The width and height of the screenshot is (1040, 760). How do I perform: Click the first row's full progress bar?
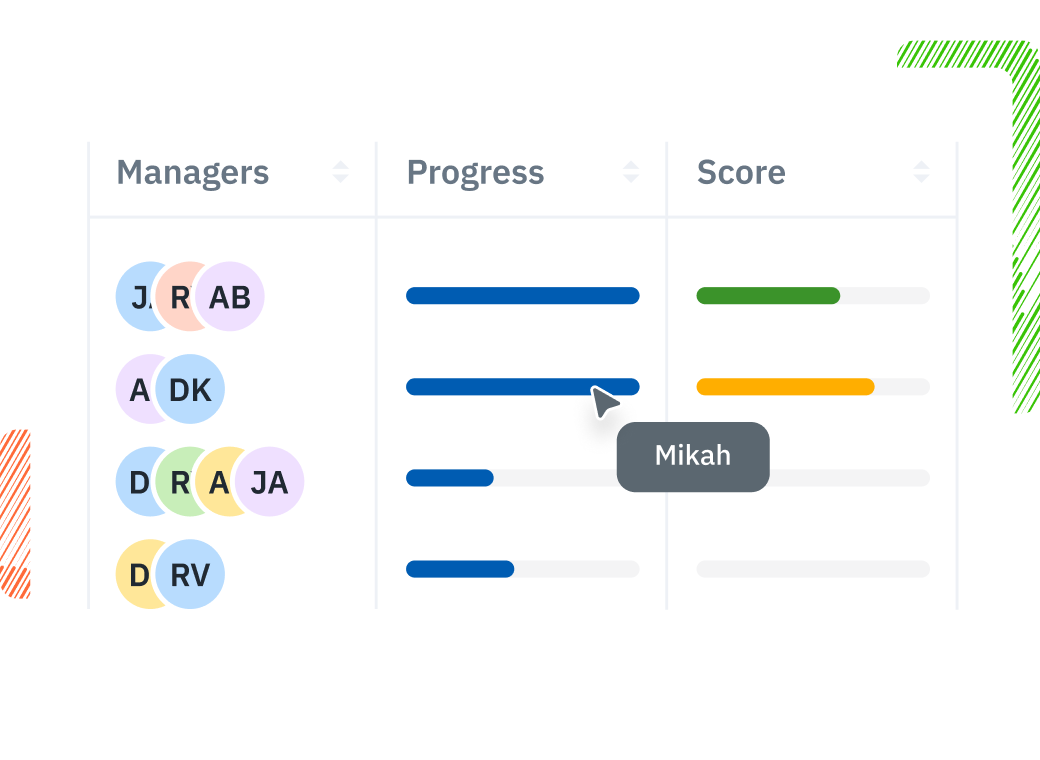pyautogui.click(x=522, y=295)
